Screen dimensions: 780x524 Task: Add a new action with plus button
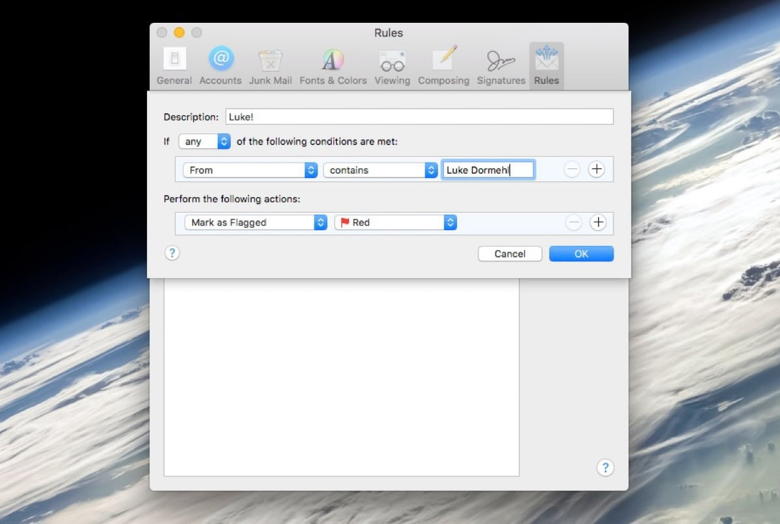(598, 223)
